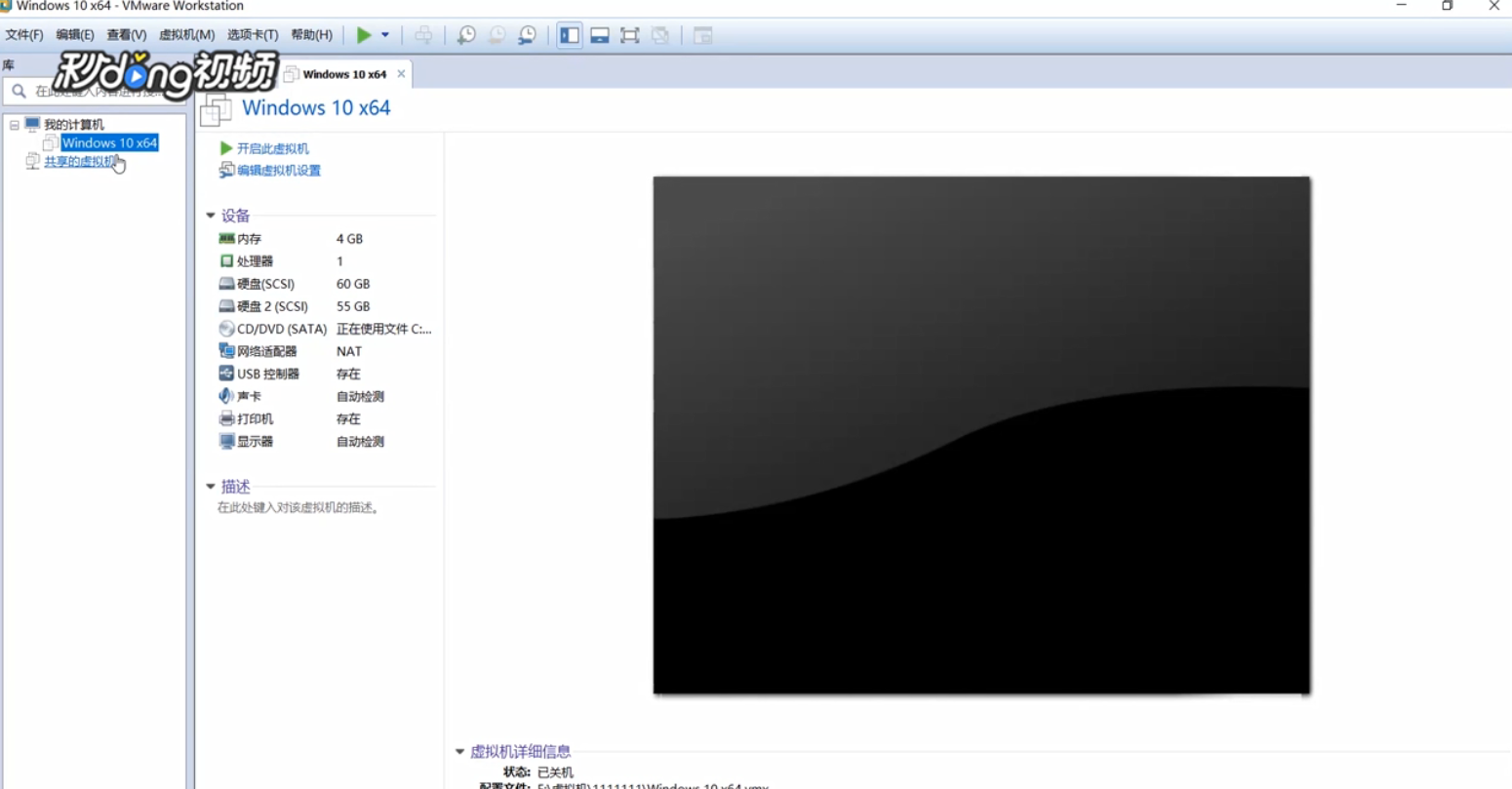1512x789 pixels.
Task: Click the USB 控制器 value 存在
Action: tap(348, 374)
